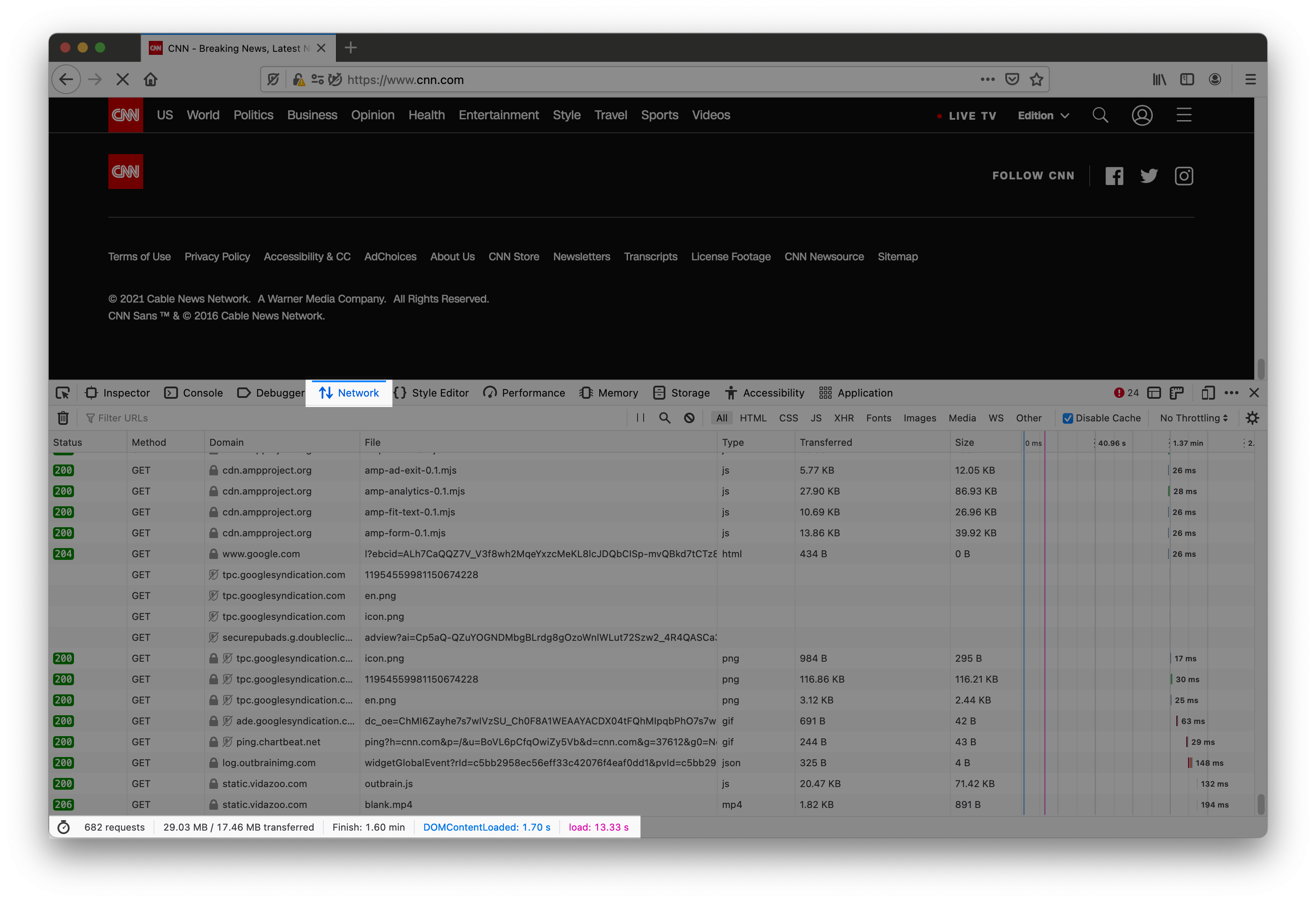1316x902 pixels.
Task: Open the Performance tab
Action: click(524, 393)
